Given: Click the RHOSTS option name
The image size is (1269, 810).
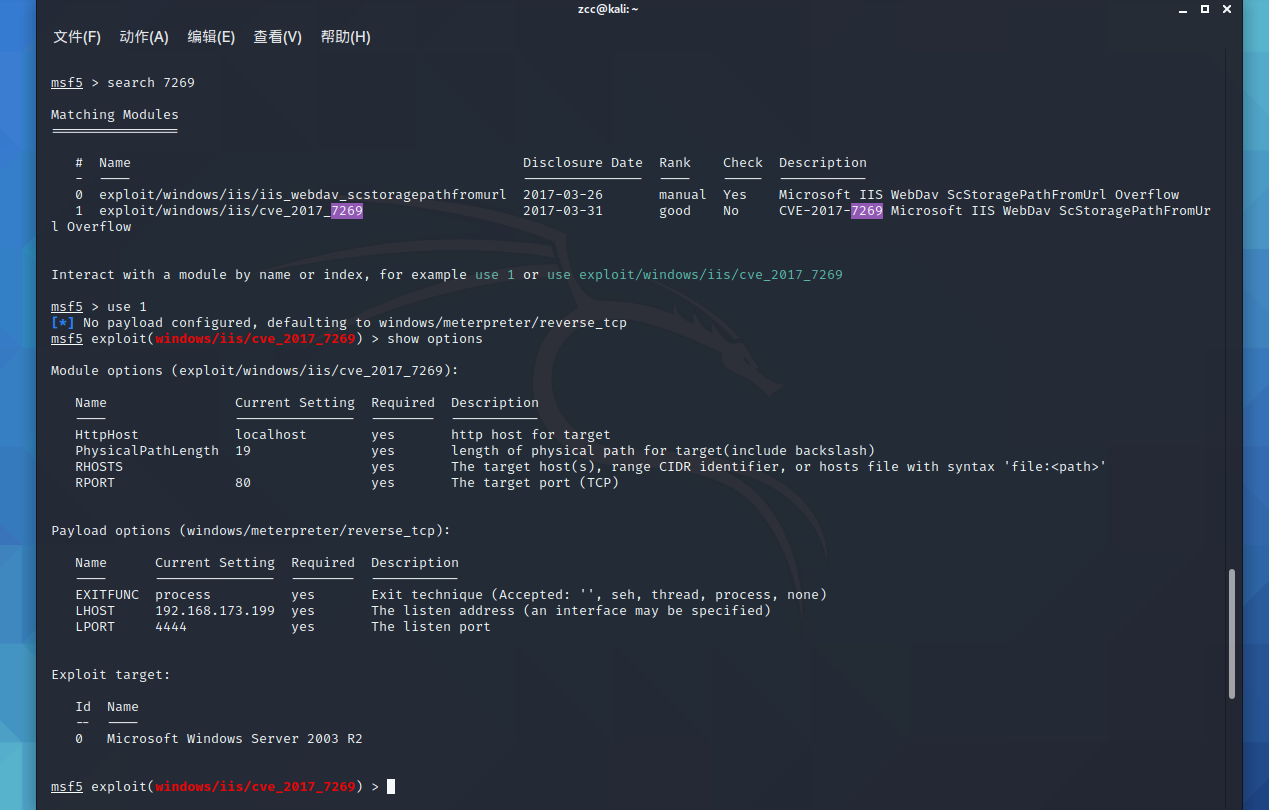Looking at the screenshot, I should tap(99, 467).
